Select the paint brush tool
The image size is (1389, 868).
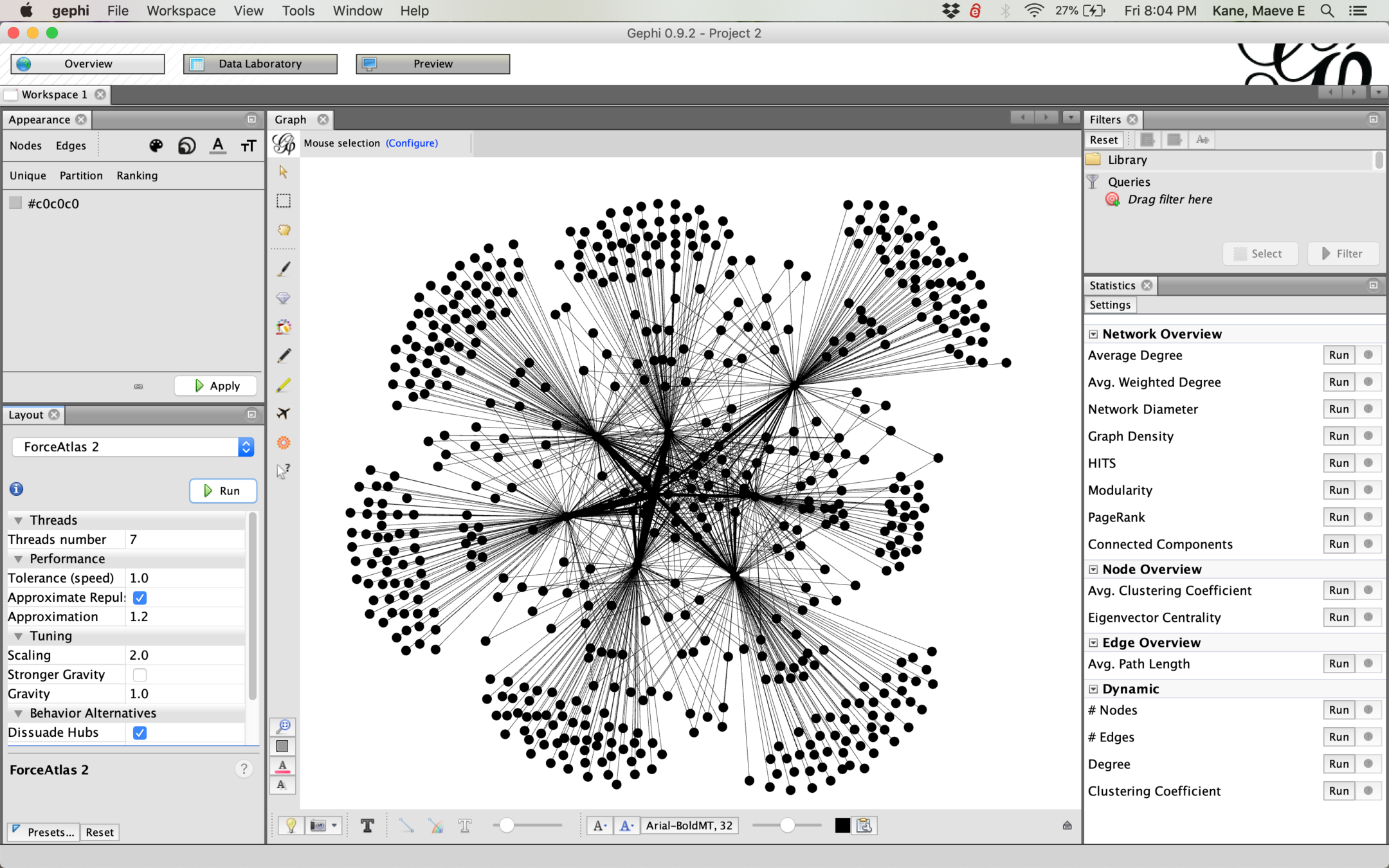click(283, 269)
